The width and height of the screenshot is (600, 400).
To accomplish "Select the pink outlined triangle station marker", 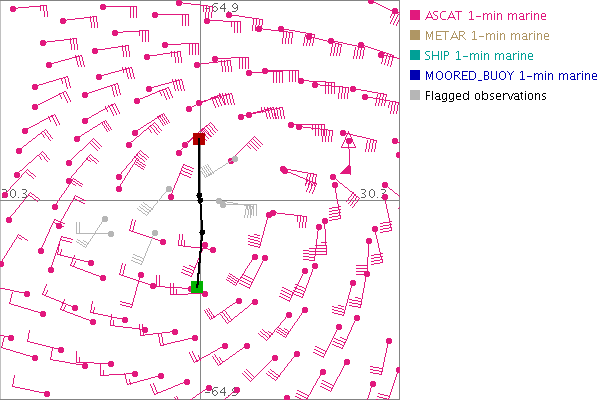I will tap(348, 142).
